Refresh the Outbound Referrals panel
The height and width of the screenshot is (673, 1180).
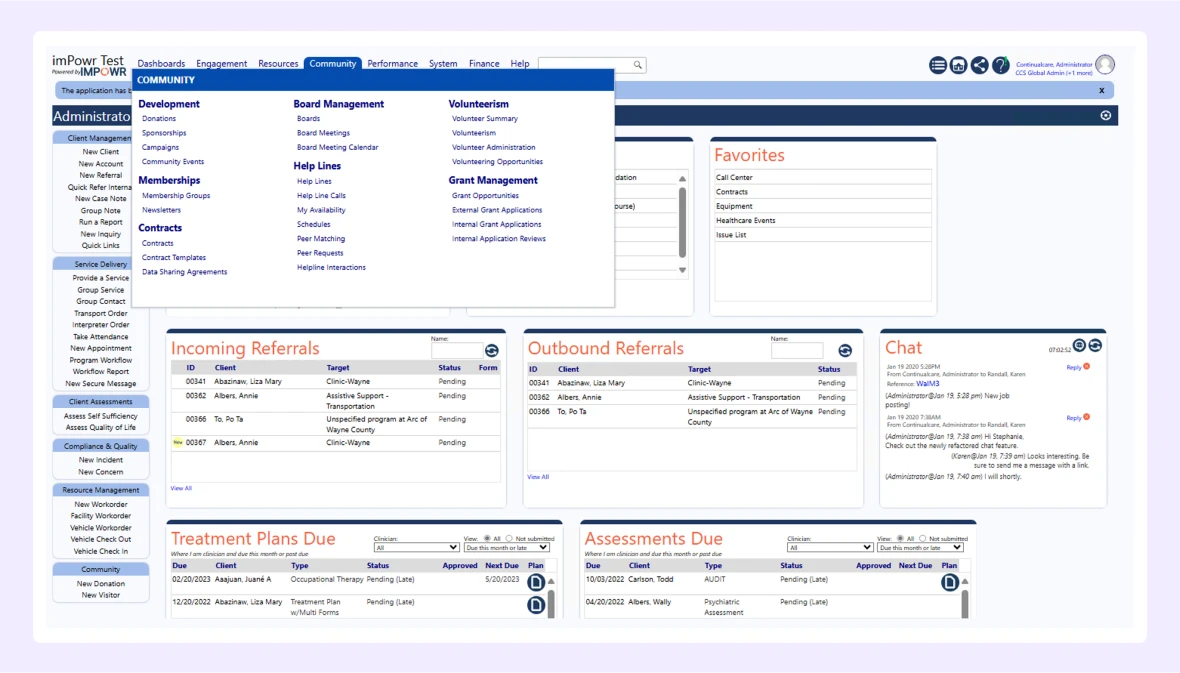(x=845, y=351)
